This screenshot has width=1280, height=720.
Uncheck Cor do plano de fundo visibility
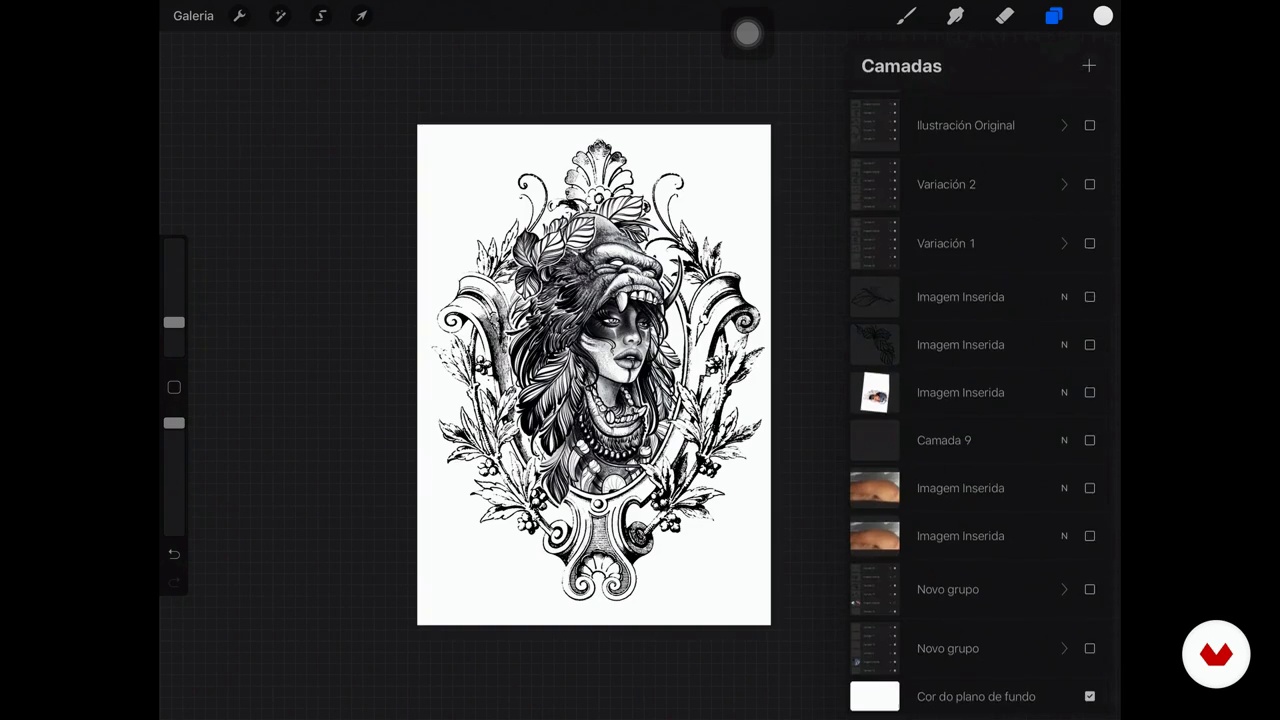pyautogui.click(x=1090, y=696)
